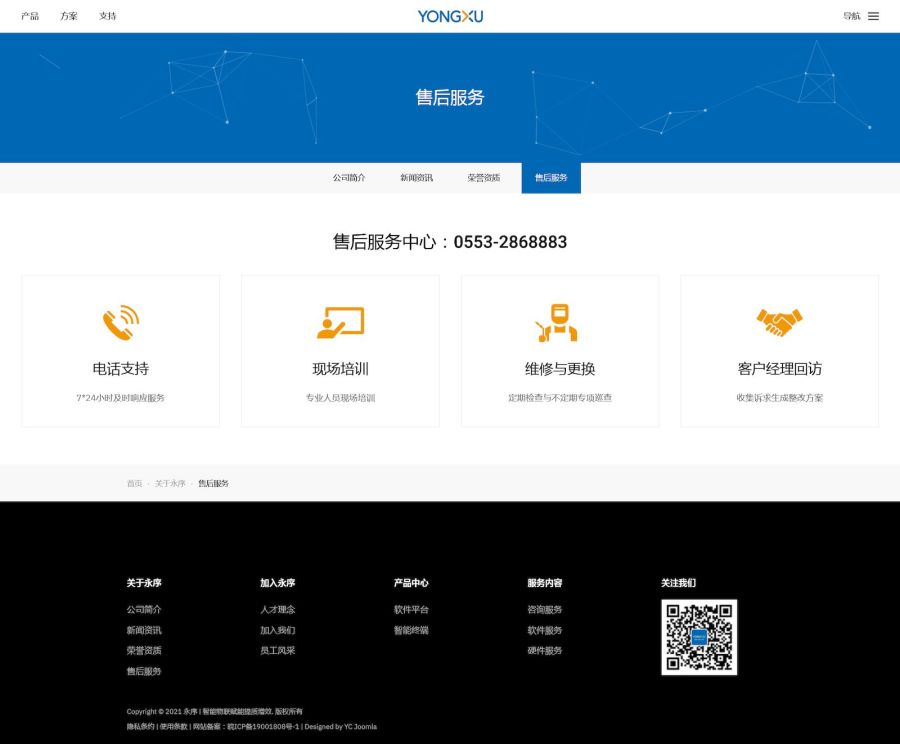The width and height of the screenshot is (900, 744).
Task: Click the repair technician icon
Action: pos(558,322)
